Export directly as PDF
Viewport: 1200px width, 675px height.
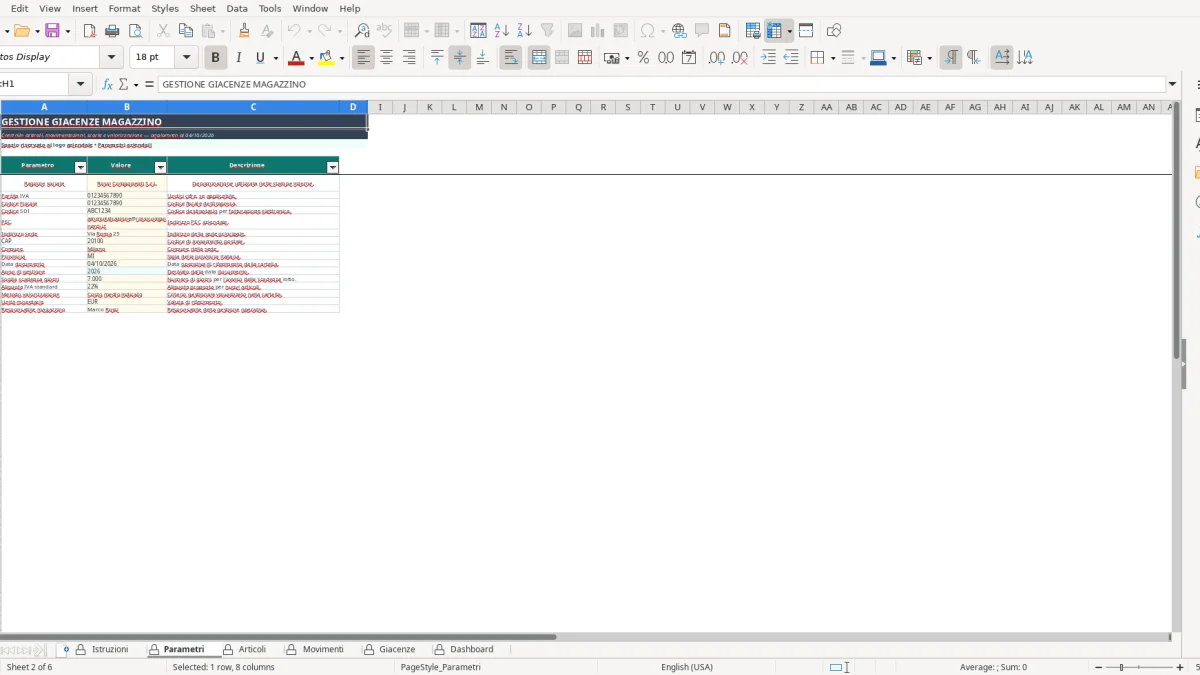click(90, 31)
